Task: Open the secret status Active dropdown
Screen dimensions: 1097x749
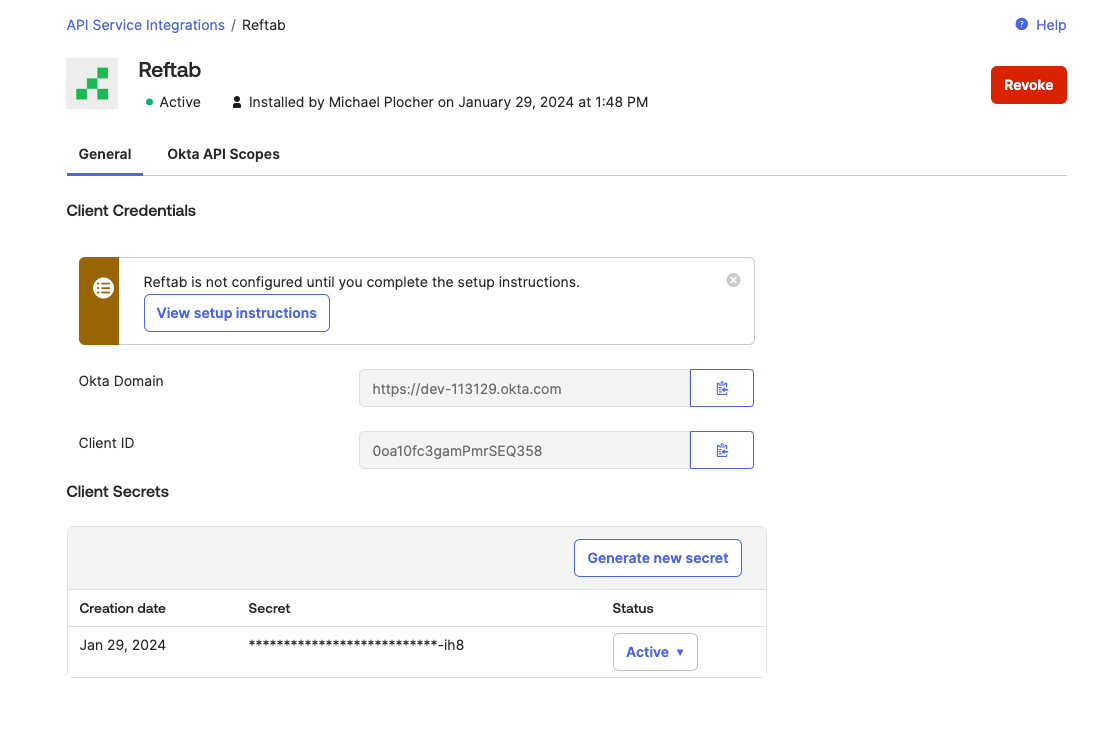Action: pyautogui.click(x=655, y=651)
